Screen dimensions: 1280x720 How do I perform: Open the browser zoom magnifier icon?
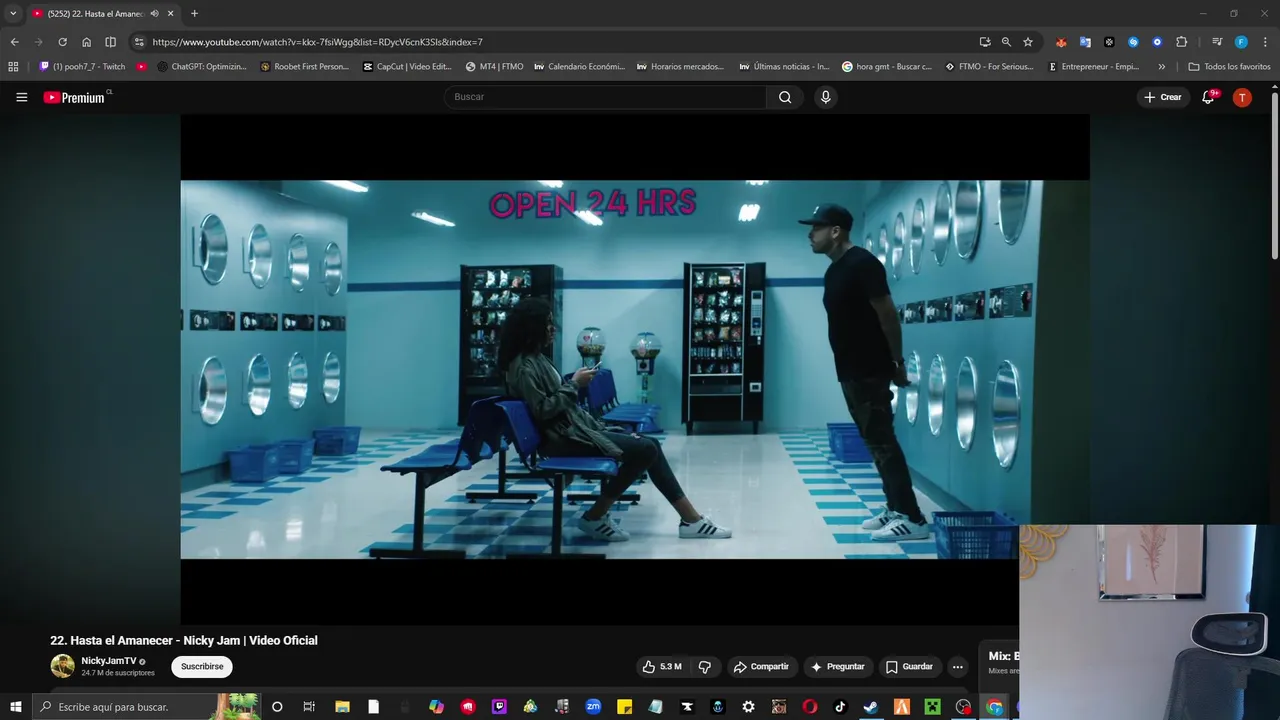point(1006,42)
